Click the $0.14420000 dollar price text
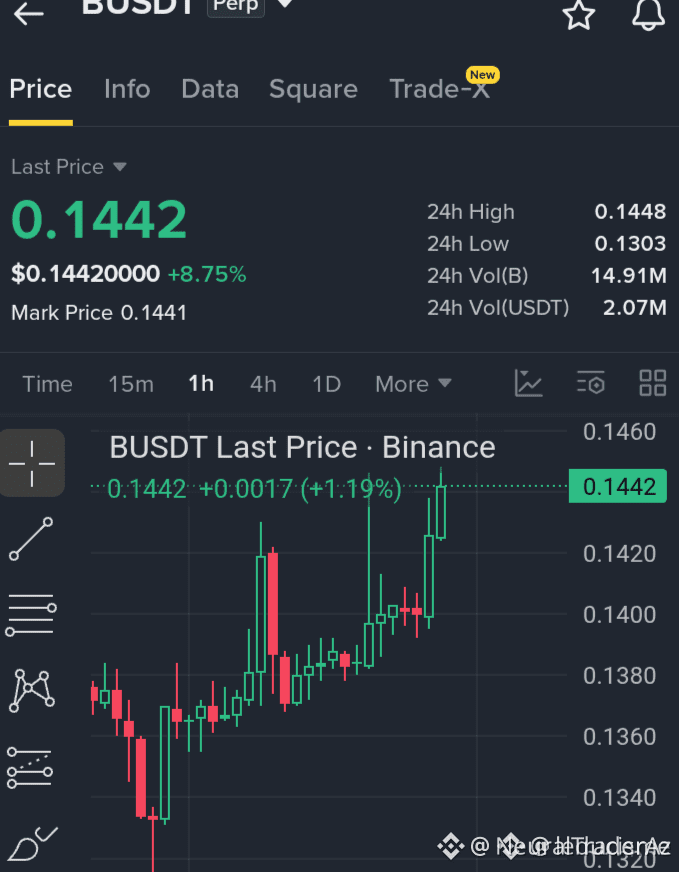679x872 pixels. pos(86,274)
